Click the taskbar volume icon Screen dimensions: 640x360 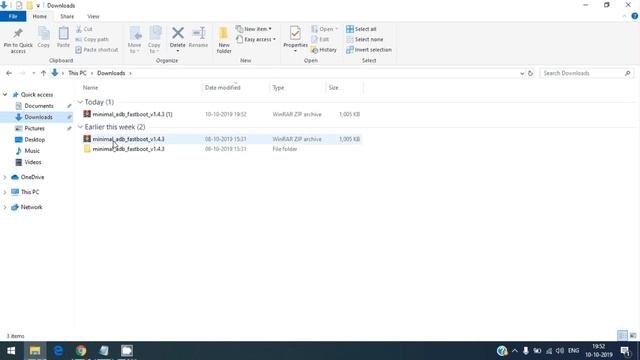[560, 351]
